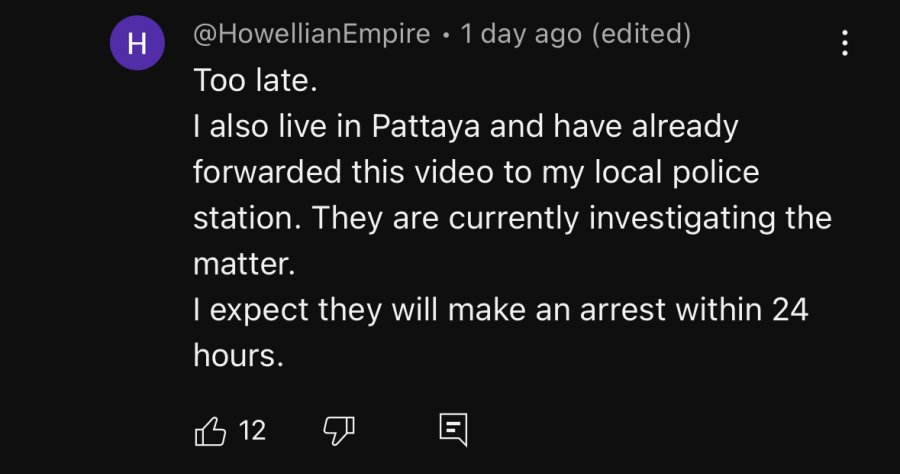Visit the @HowellianEmpire channel link
Screen dimensions: 900x474
click(x=312, y=33)
